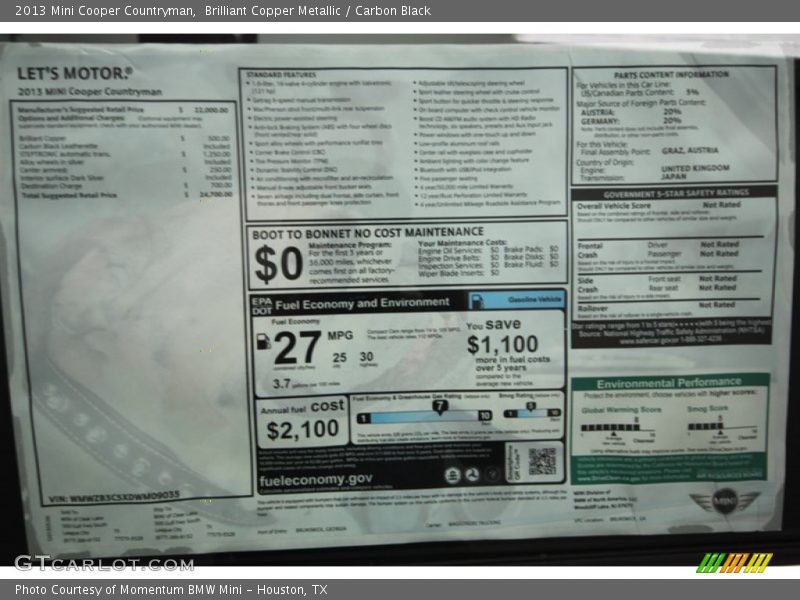Click the Fuel Economy & Greenhouse Gas rating bar

pyautogui.click(x=423, y=415)
